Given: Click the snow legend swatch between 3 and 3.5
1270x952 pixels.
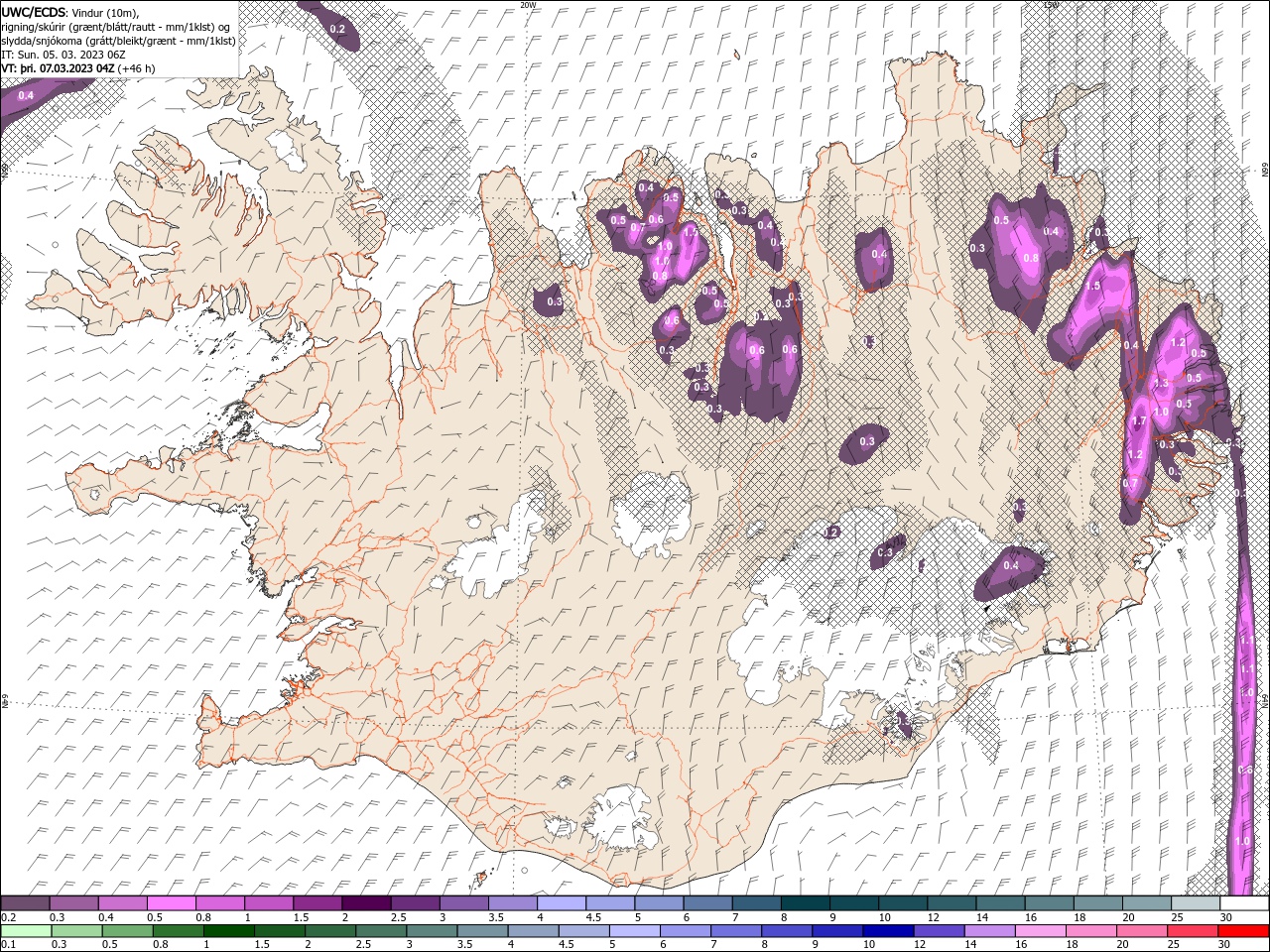Looking at the screenshot, I should point(463,903).
